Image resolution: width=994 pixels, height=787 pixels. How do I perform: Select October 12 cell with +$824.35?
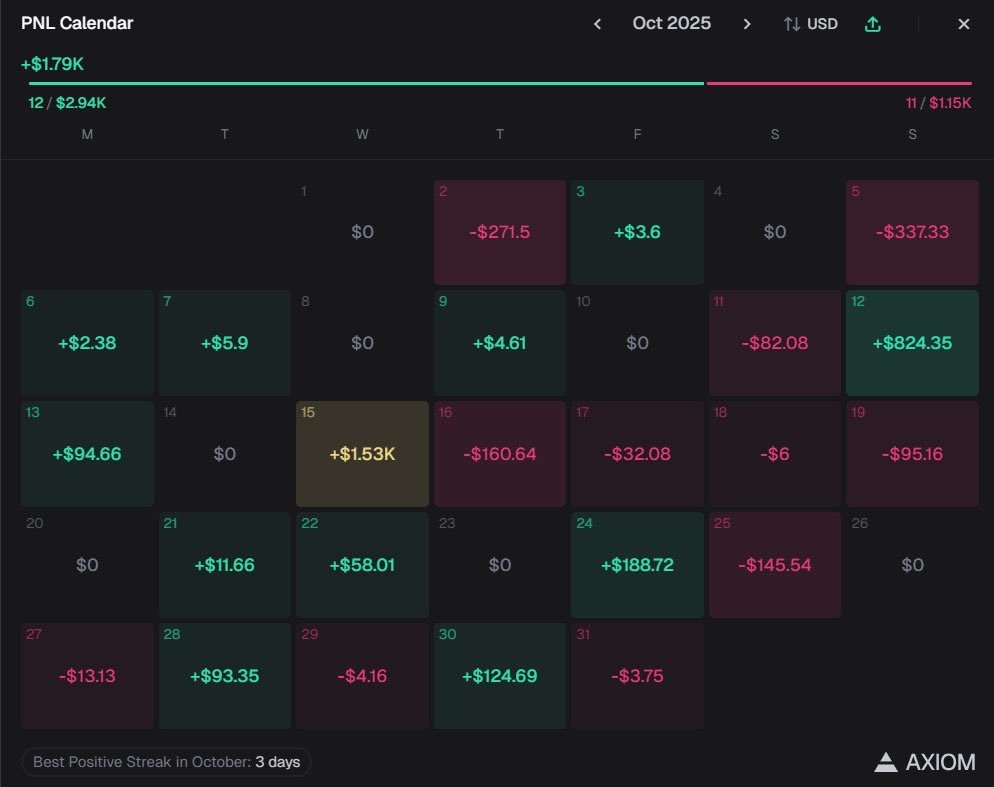912,343
